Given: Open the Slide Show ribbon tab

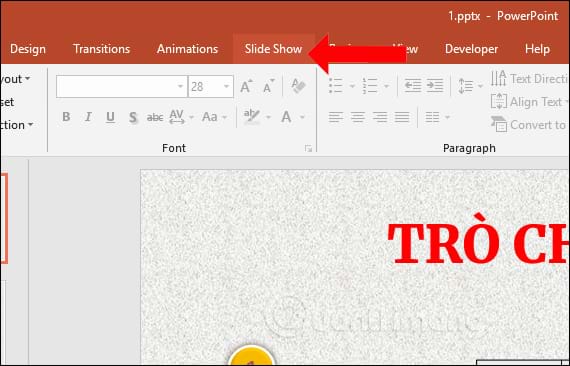Looking at the screenshot, I should coord(273,49).
